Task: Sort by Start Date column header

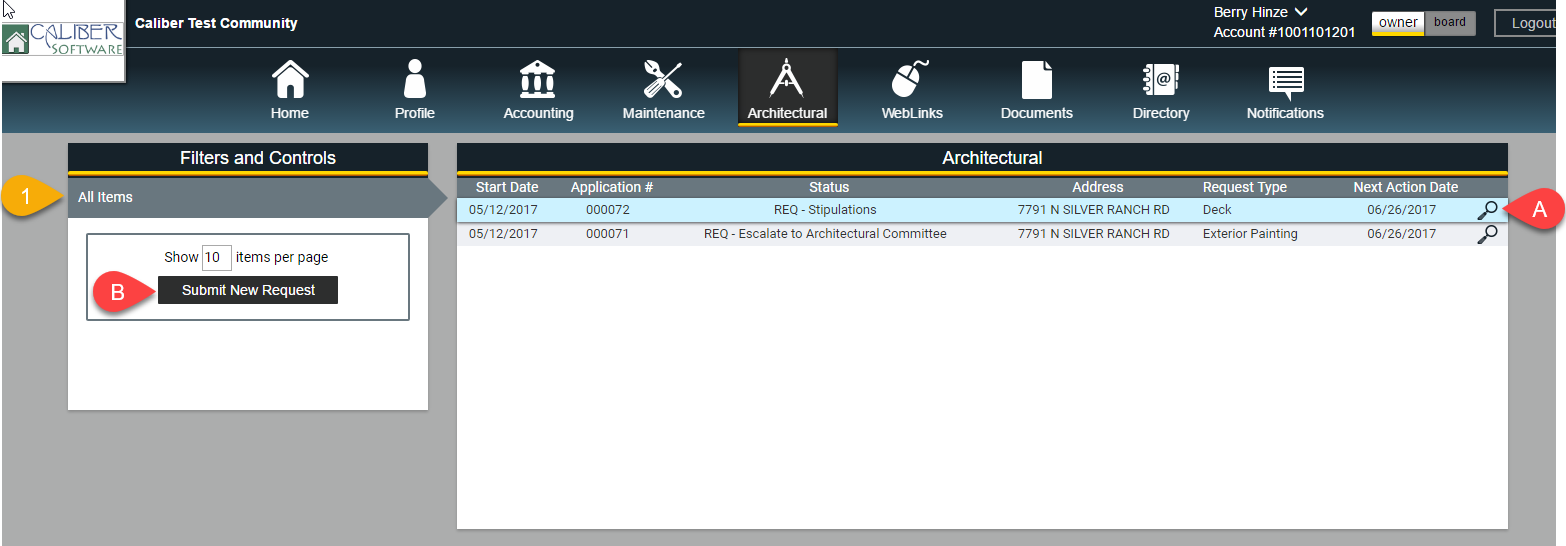Action: tap(506, 187)
